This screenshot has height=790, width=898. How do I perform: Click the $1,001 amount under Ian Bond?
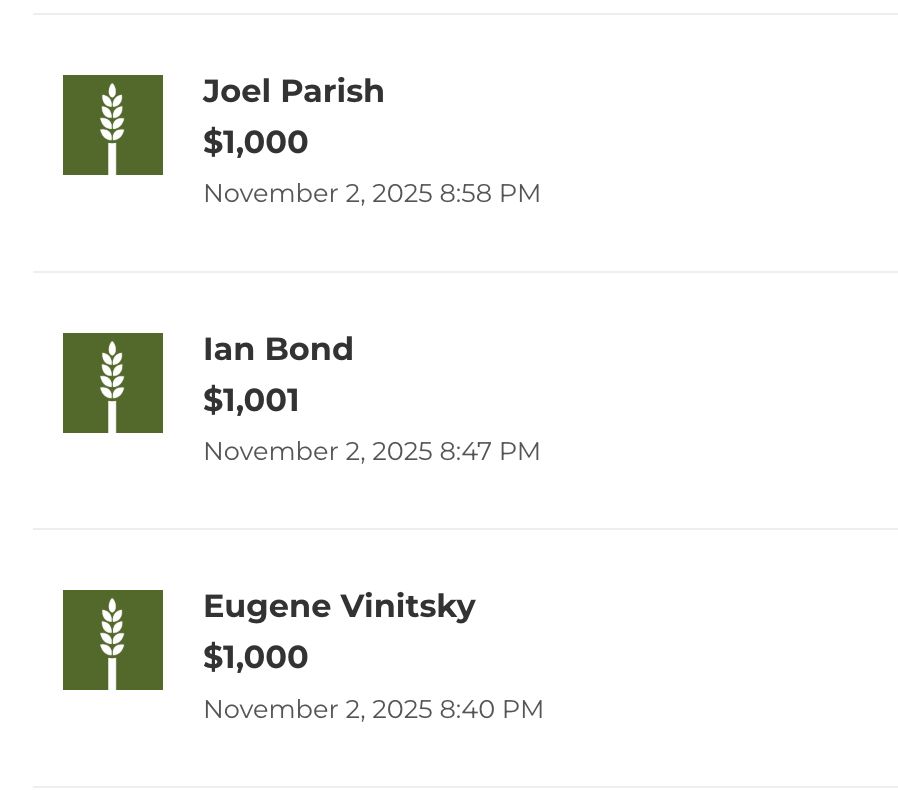251,400
